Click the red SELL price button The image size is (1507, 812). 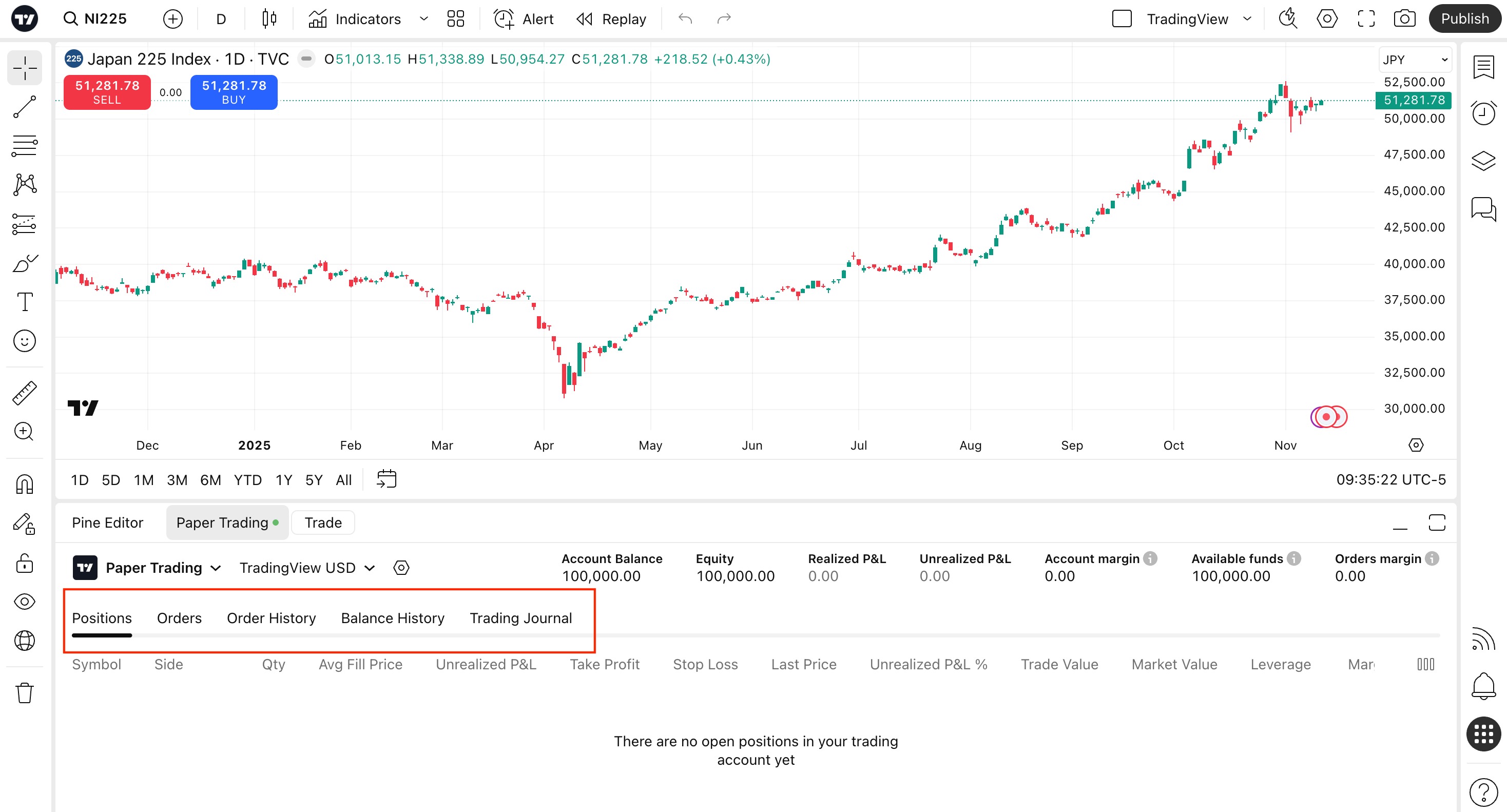point(107,92)
